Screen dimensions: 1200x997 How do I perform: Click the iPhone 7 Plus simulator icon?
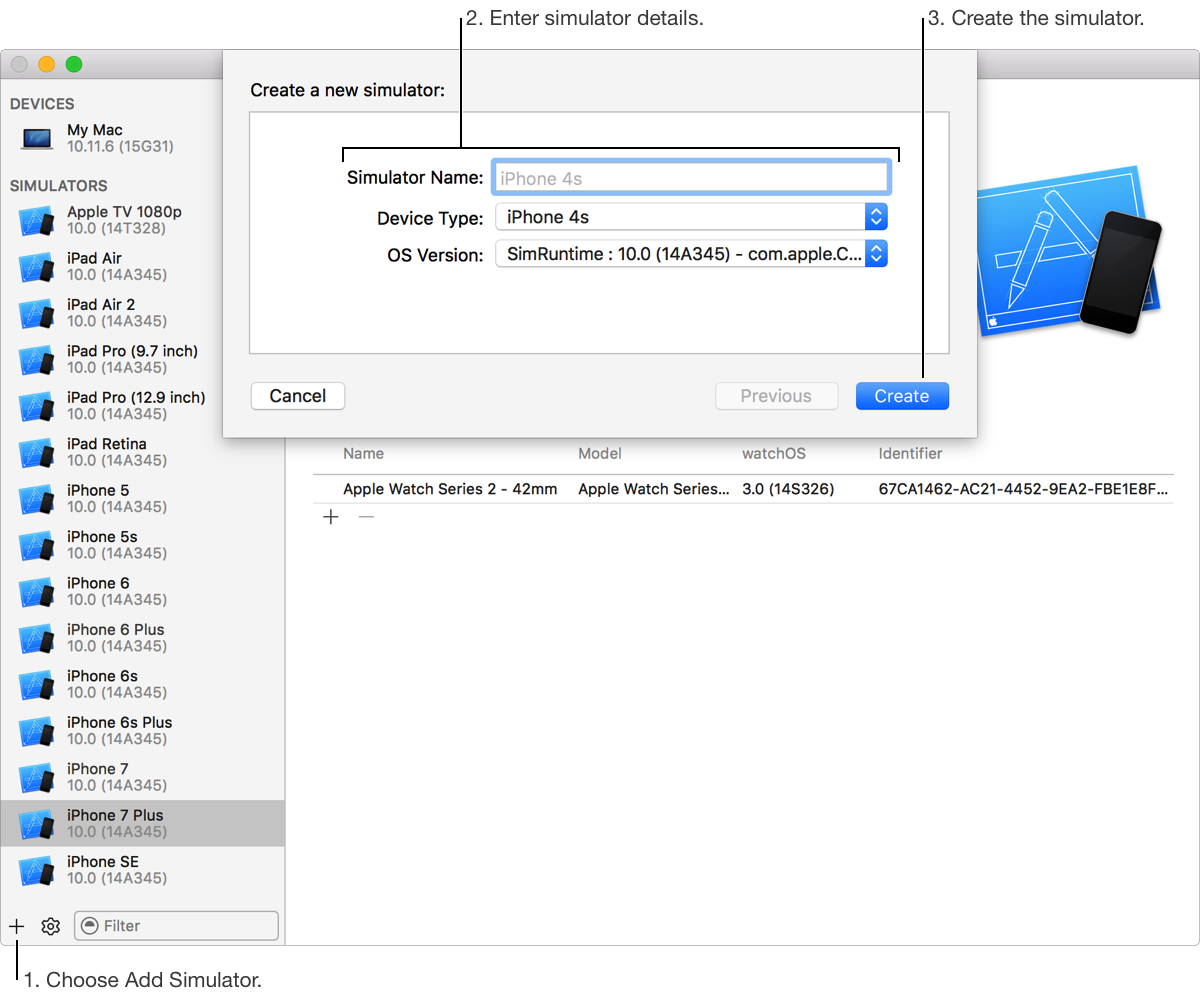36,824
